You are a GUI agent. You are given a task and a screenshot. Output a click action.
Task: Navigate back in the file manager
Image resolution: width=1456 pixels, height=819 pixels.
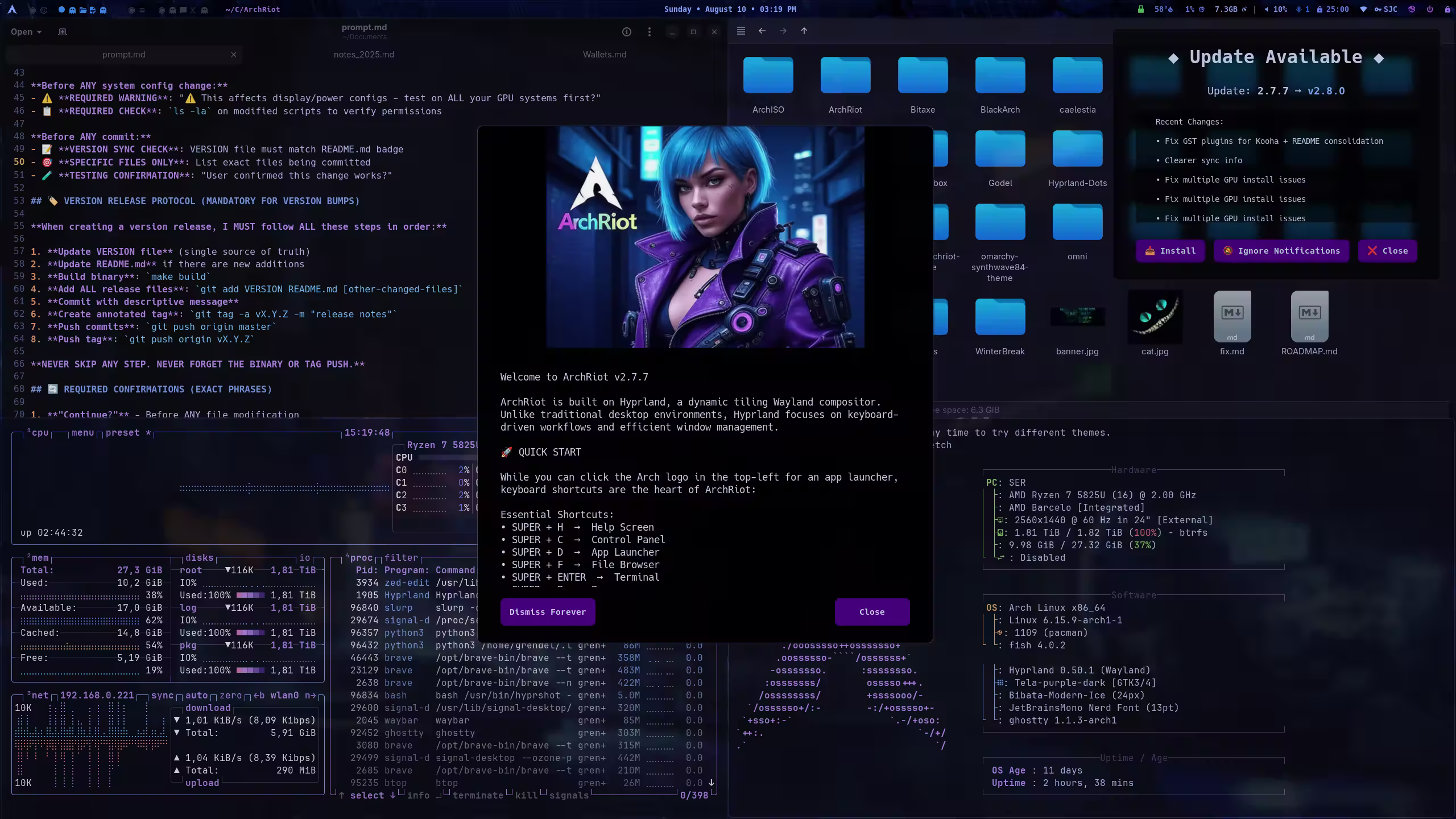pyautogui.click(x=762, y=31)
